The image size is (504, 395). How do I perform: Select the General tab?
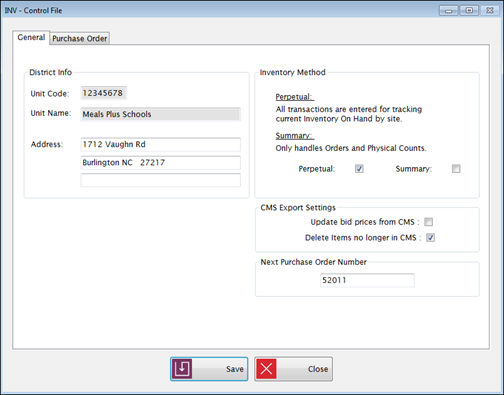[x=31, y=37]
